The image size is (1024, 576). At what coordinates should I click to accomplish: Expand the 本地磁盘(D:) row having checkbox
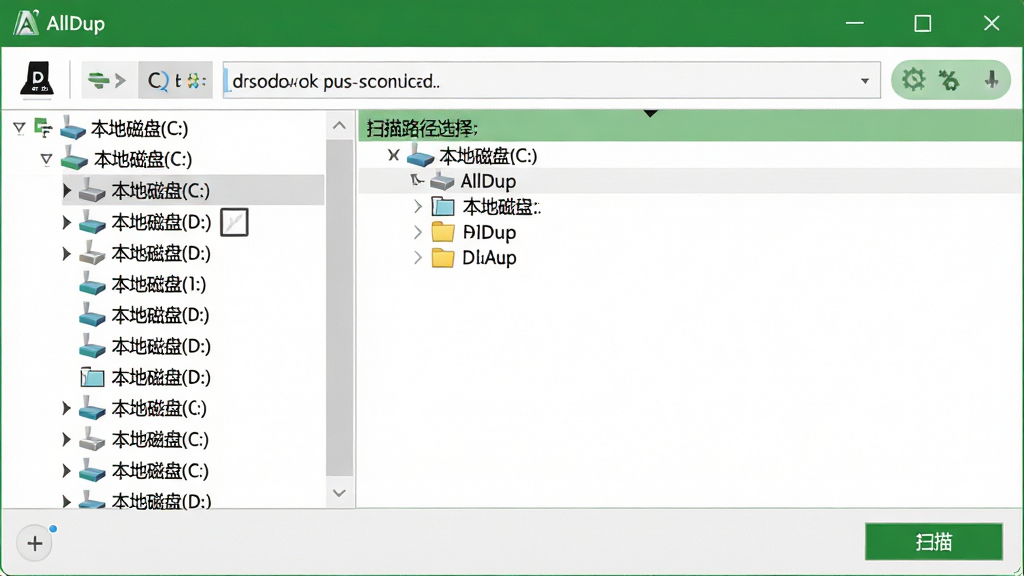click(67, 222)
